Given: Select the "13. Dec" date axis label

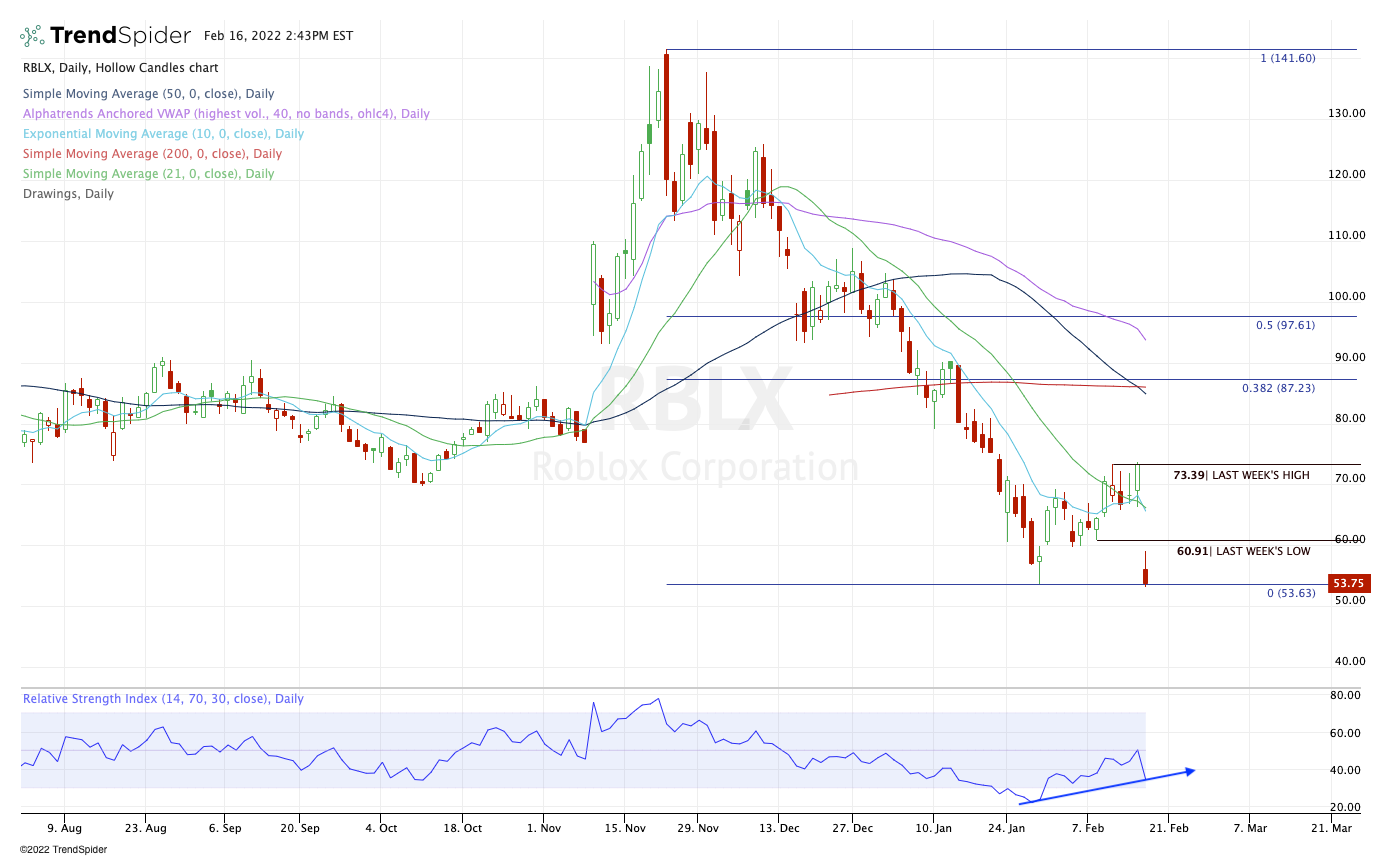Looking at the screenshot, I should click(777, 828).
